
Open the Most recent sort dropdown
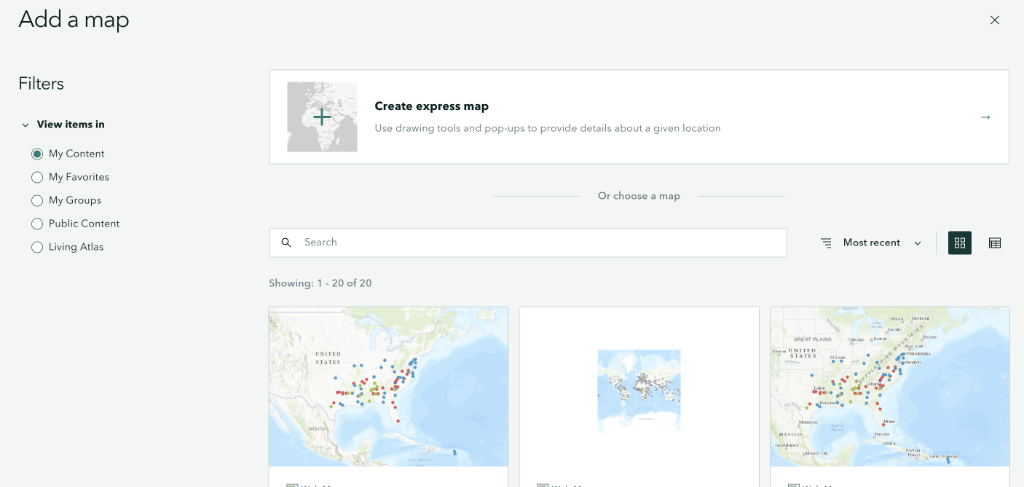(881, 243)
